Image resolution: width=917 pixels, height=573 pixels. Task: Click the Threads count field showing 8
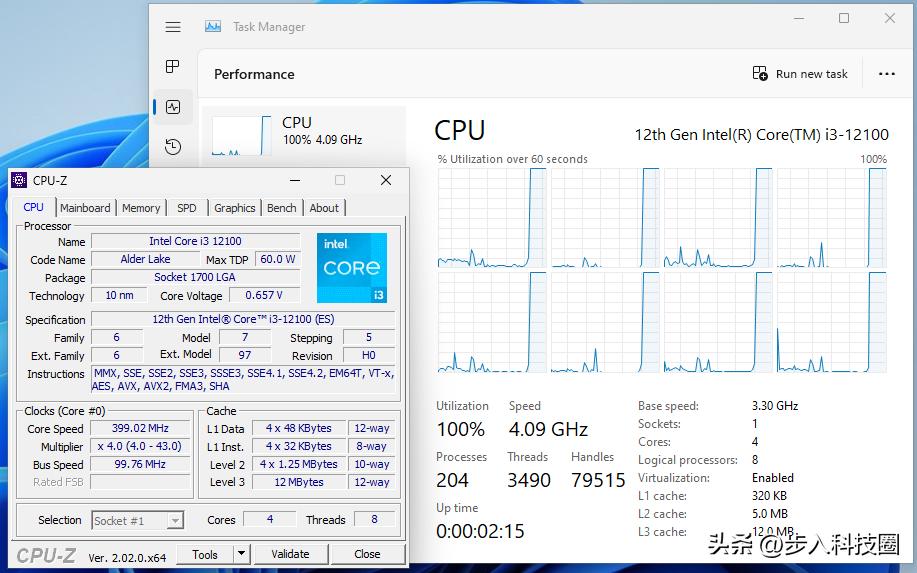click(374, 519)
